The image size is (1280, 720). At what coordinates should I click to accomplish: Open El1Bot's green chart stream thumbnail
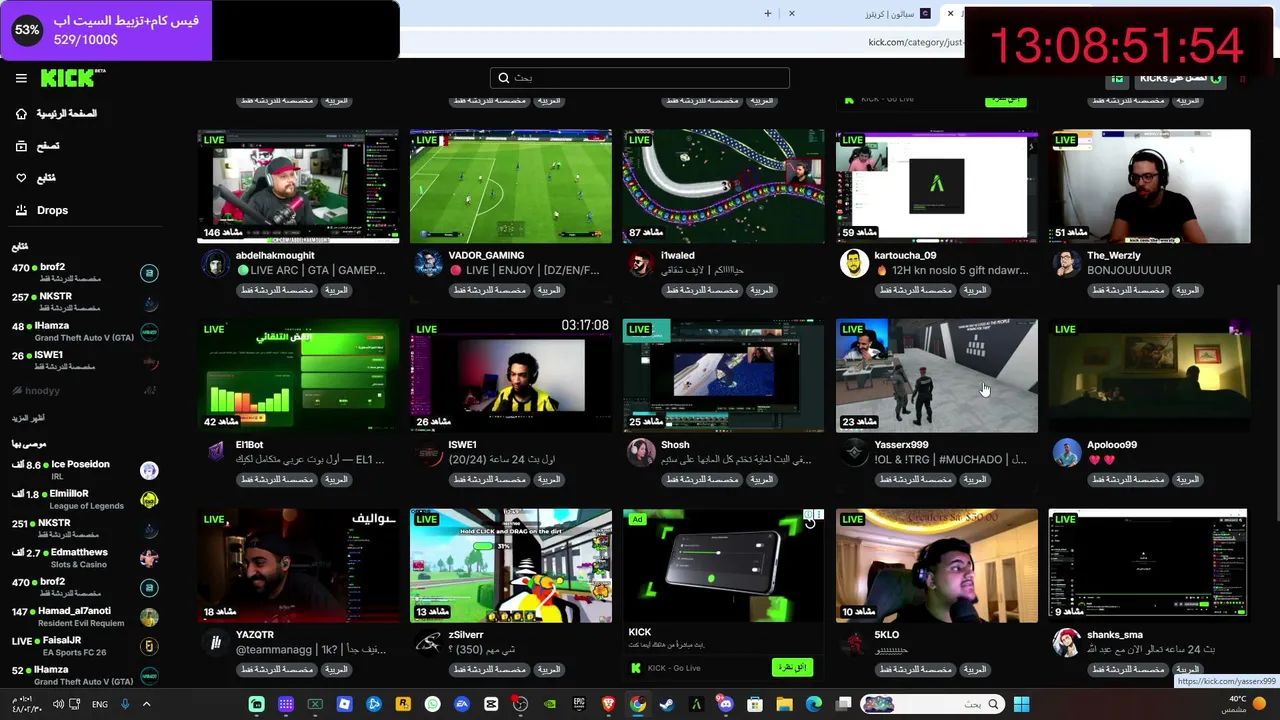(298, 376)
